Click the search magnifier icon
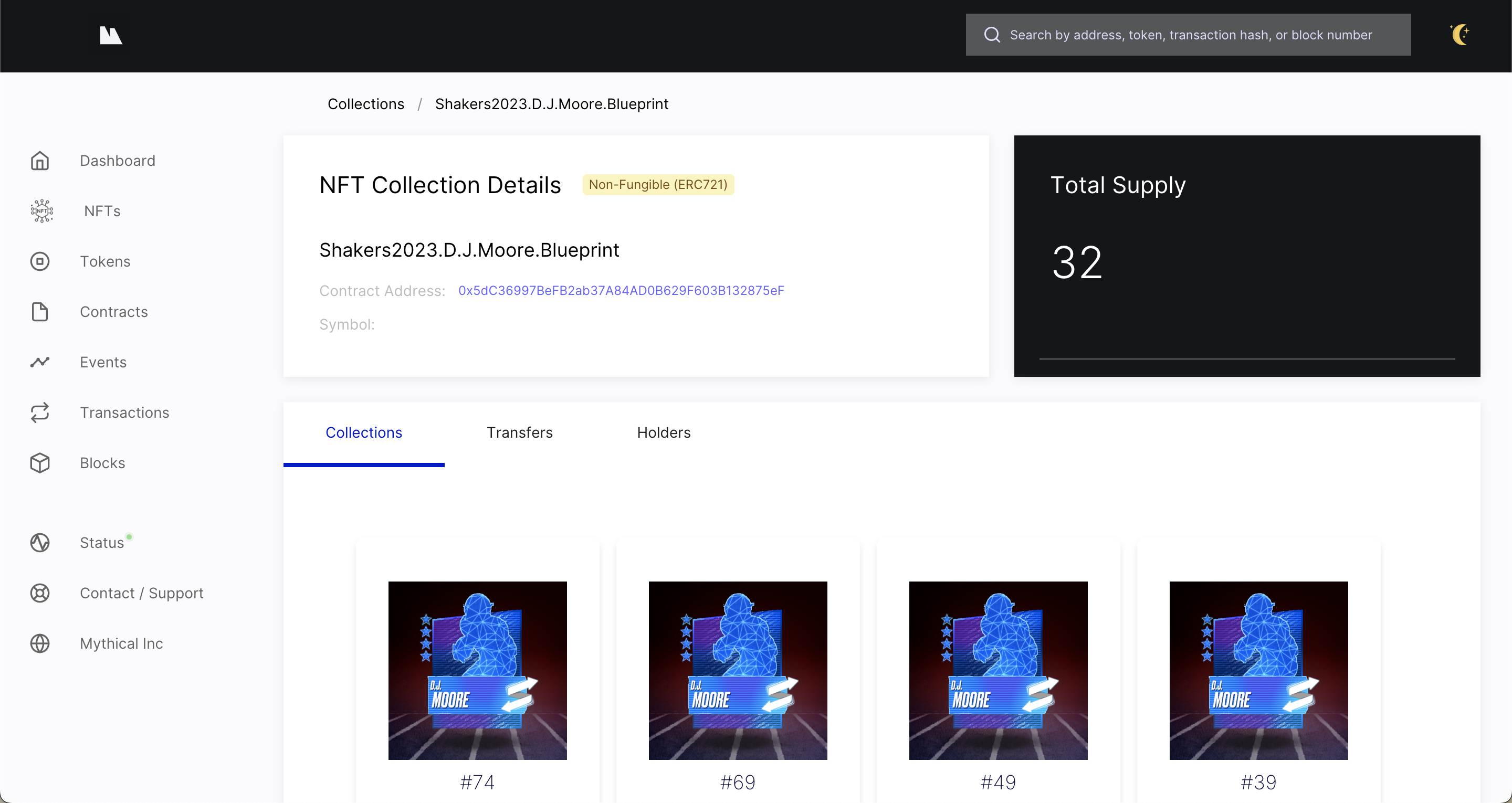The width and height of the screenshot is (1512, 803). [x=992, y=35]
